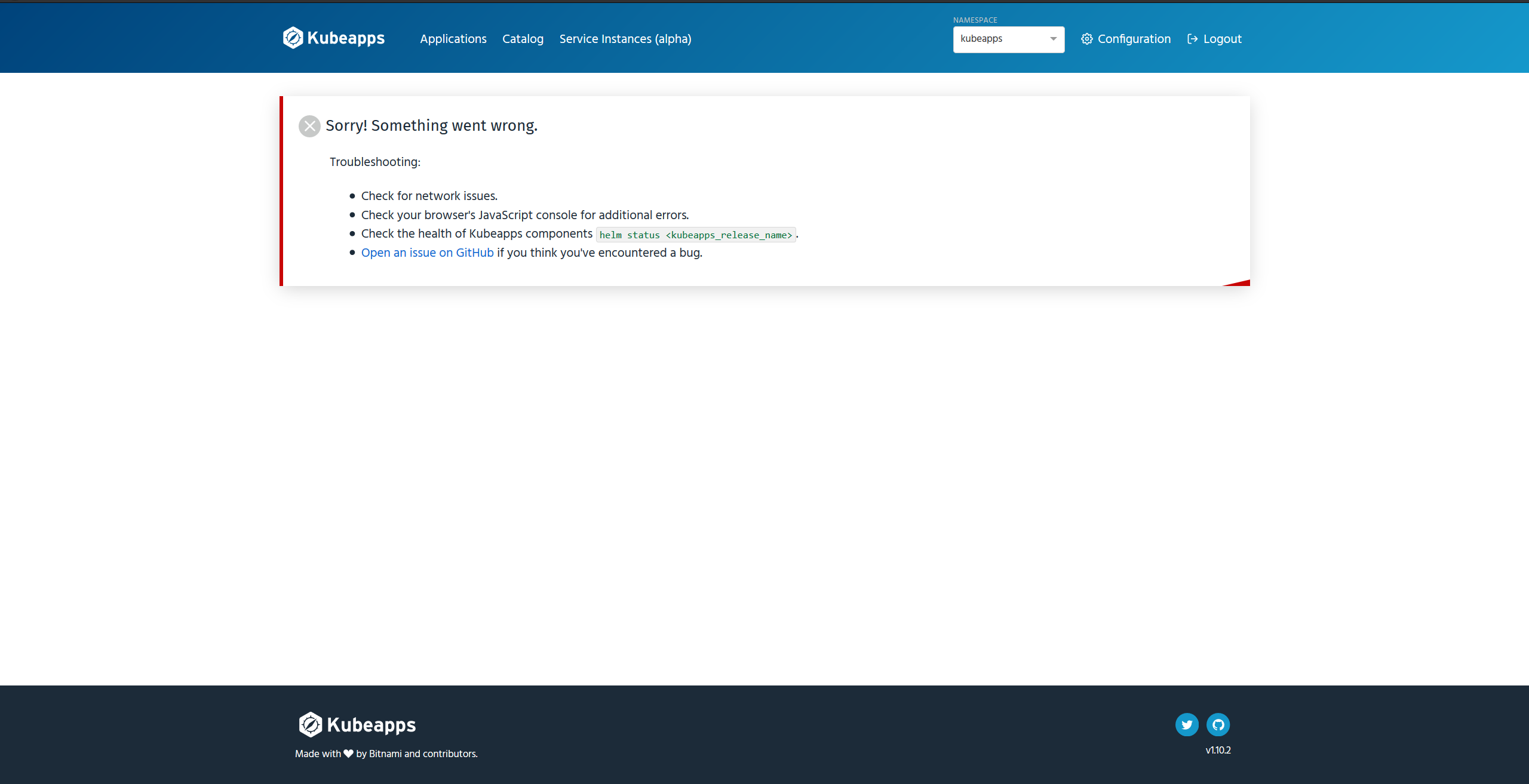The image size is (1529, 784).
Task: Open the GitHub icon in the footer
Action: tap(1218, 724)
